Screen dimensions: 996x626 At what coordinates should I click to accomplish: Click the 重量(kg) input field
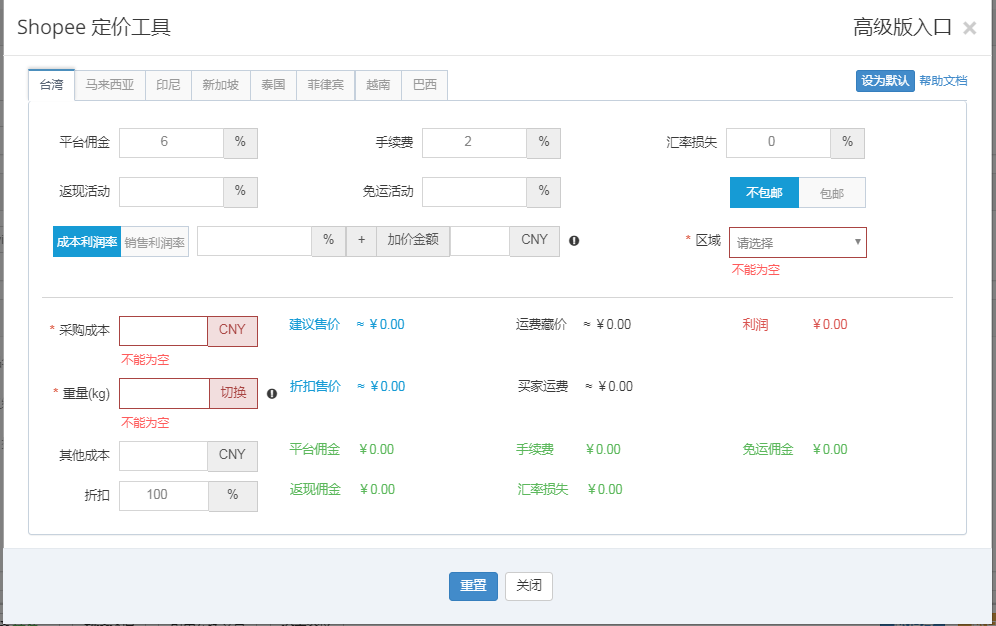click(x=164, y=394)
